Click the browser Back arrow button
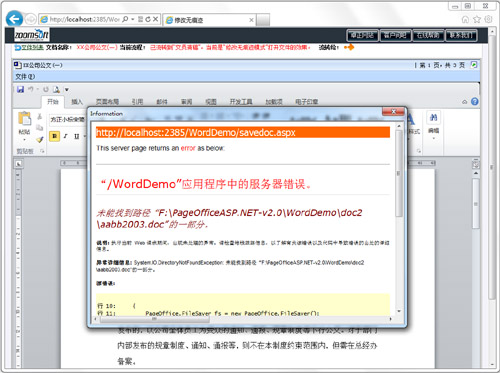Viewport: 500px width, 373px height. point(14,19)
